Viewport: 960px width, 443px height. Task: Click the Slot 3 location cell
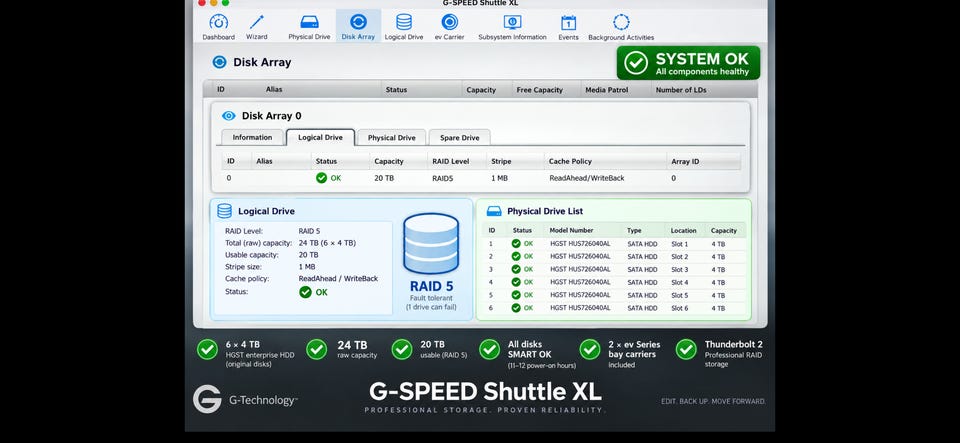(x=680, y=270)
